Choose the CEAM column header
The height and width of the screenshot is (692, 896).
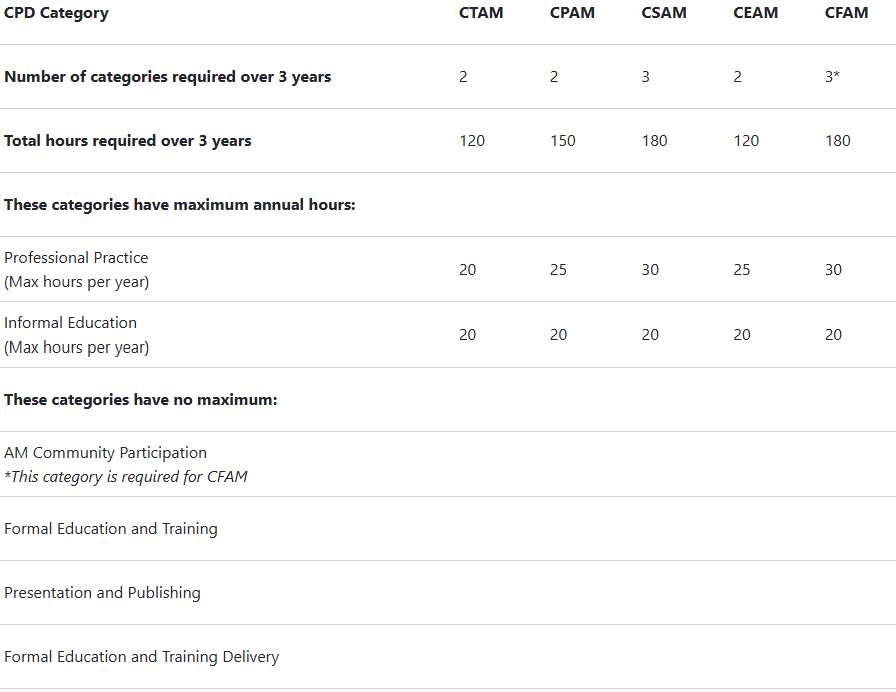[755, 13]
